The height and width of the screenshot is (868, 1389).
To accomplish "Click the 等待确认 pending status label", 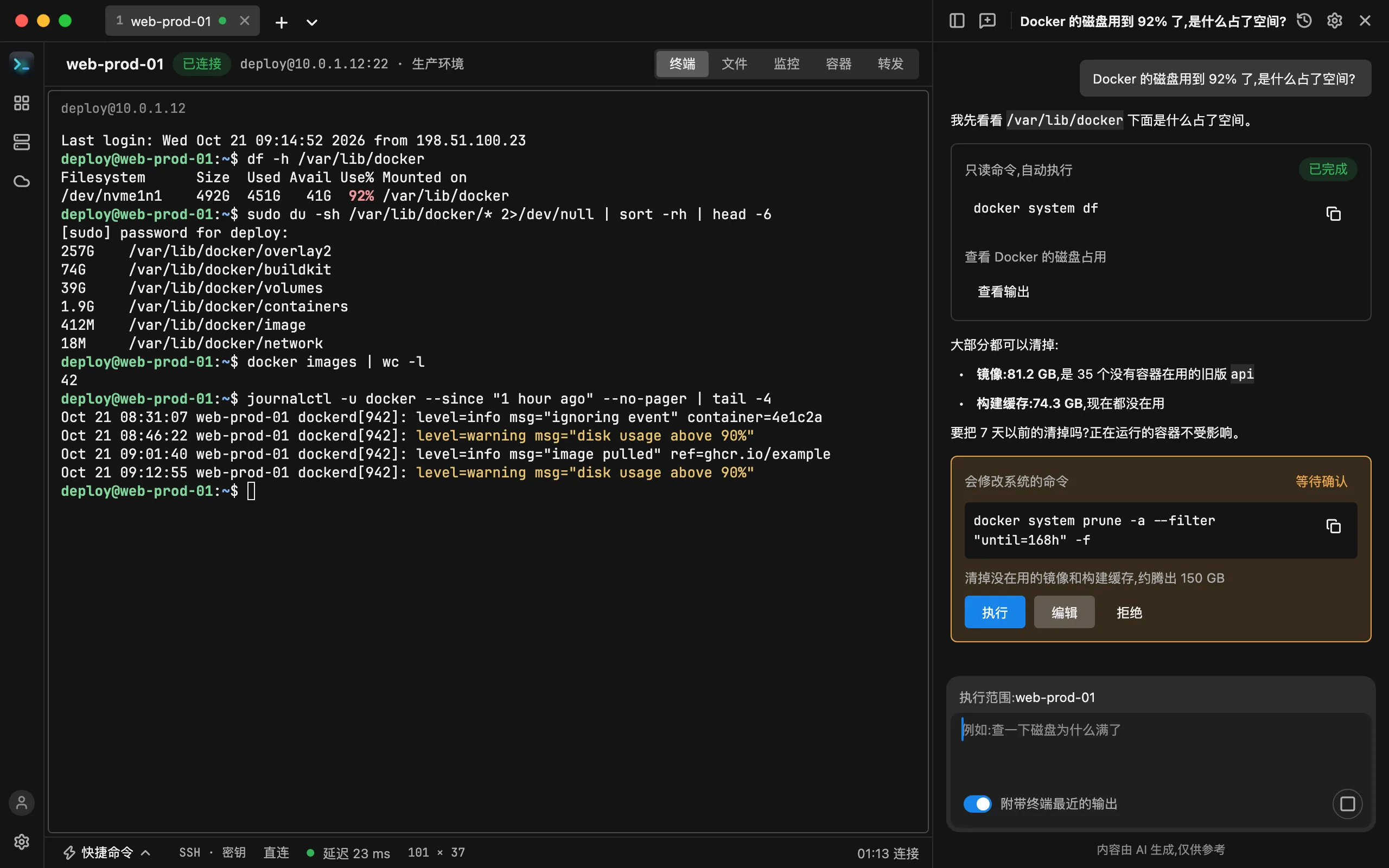I will 1321,481.
